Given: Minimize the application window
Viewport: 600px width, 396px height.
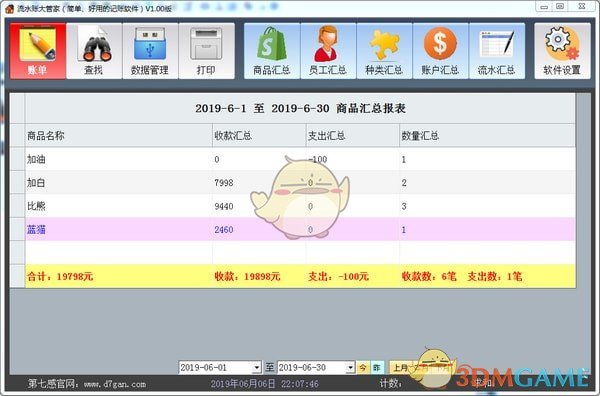Looking at the screenshot, I should pyautogui.click(x=544, y=7).
